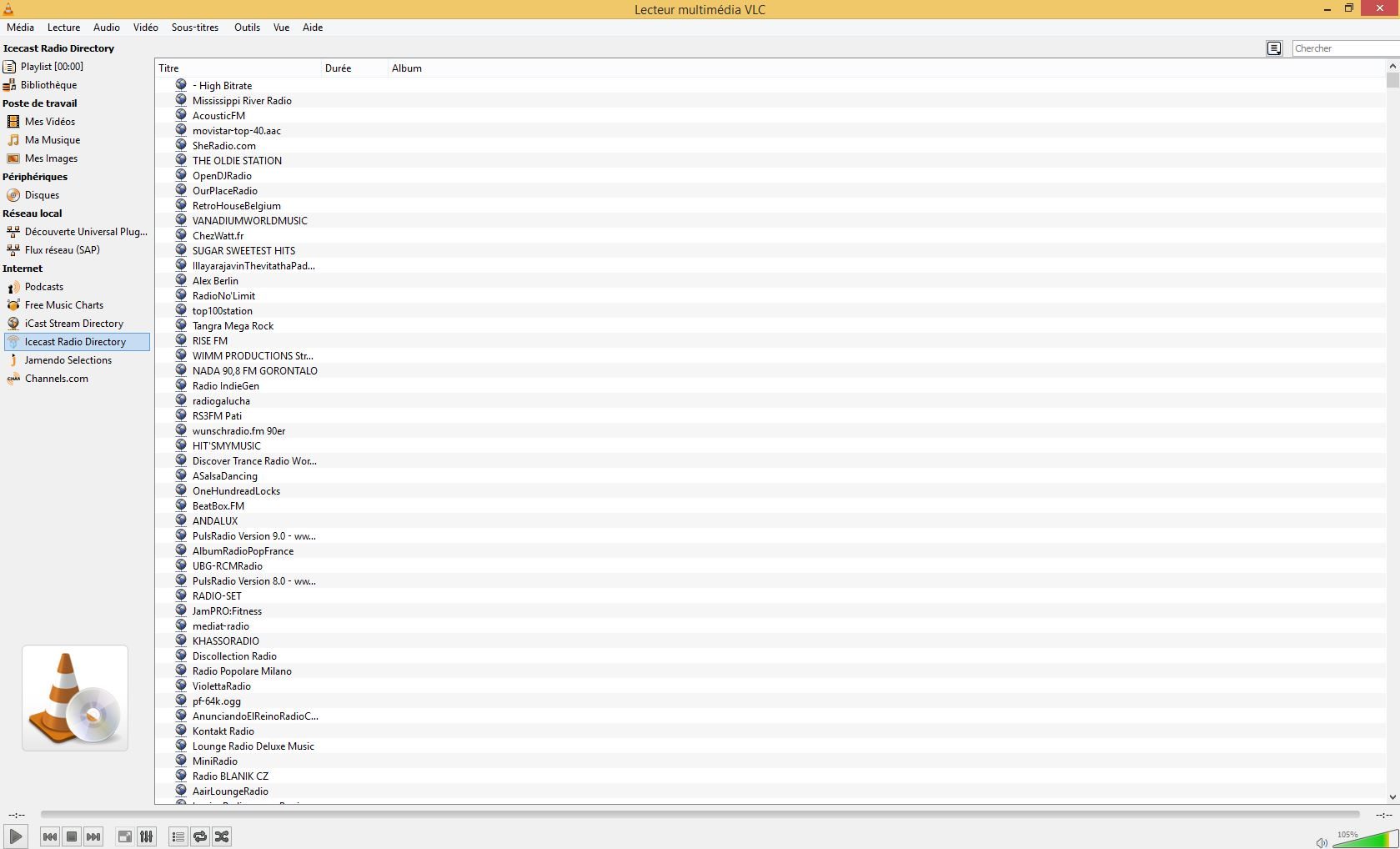Select SUGAR SWEETEST HITS station

243,251
